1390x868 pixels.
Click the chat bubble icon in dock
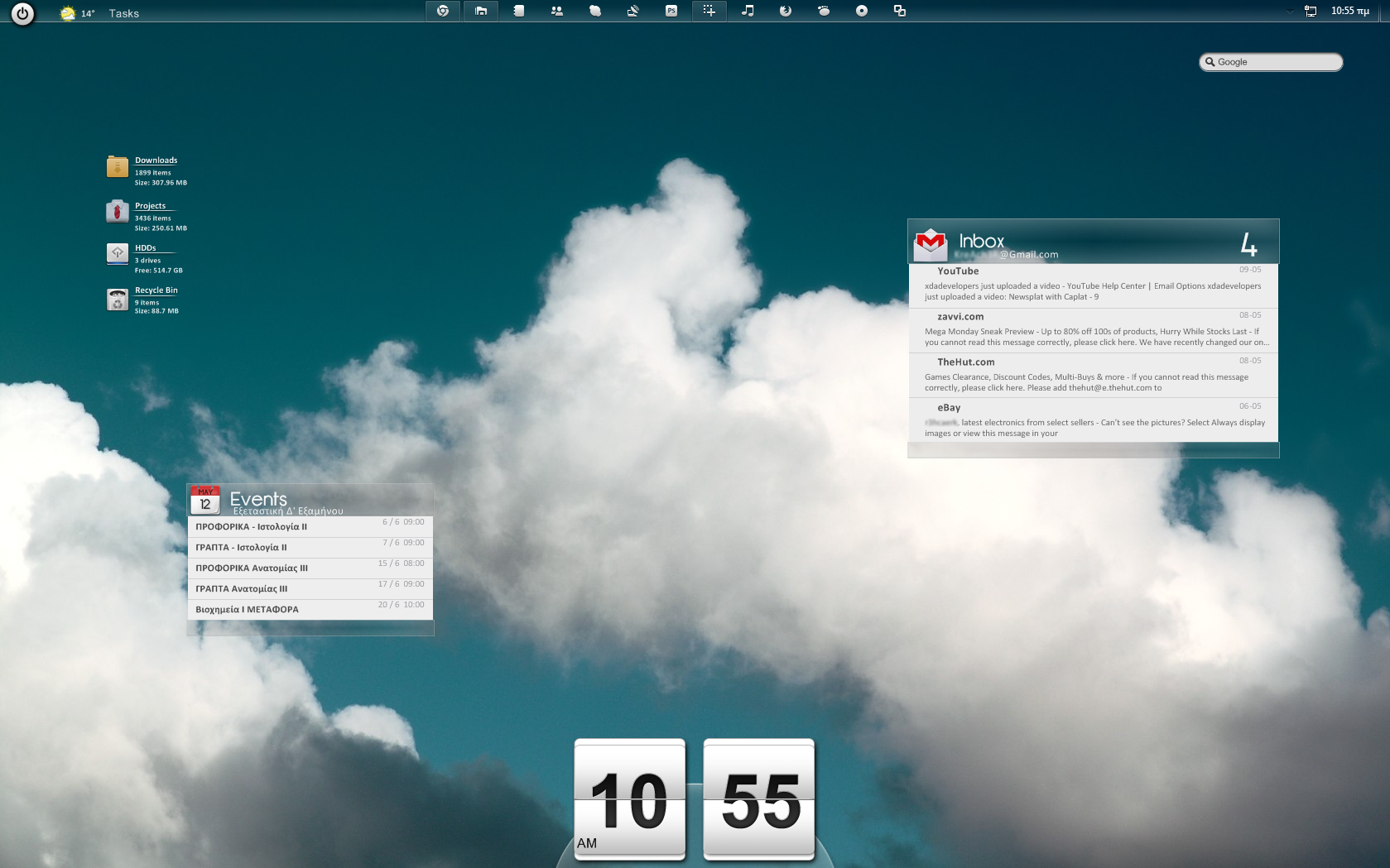(595, 11)
